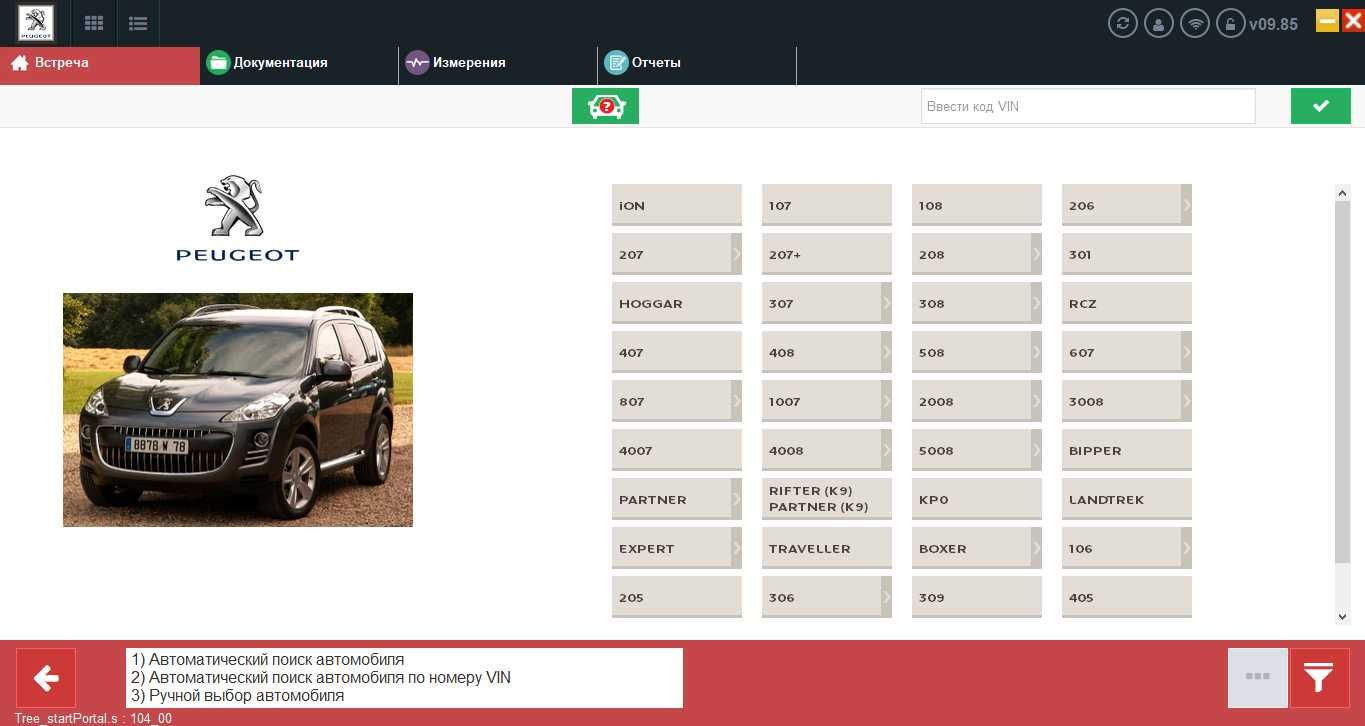1365x726 pixels.
Task: Expand the 2008 model variants
Action: 1036,401
